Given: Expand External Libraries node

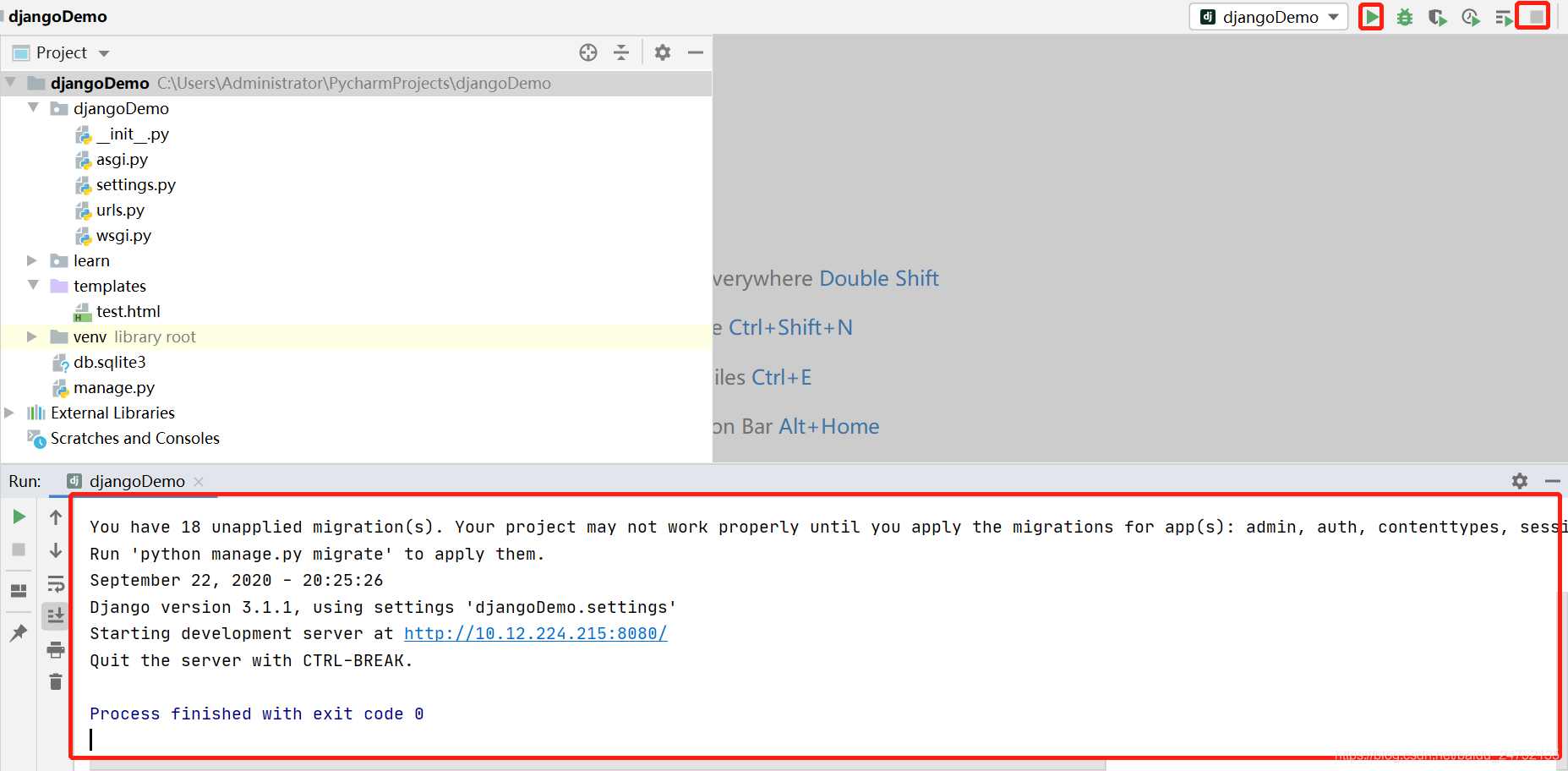Looking at the screenshot, I should (9, 413).
